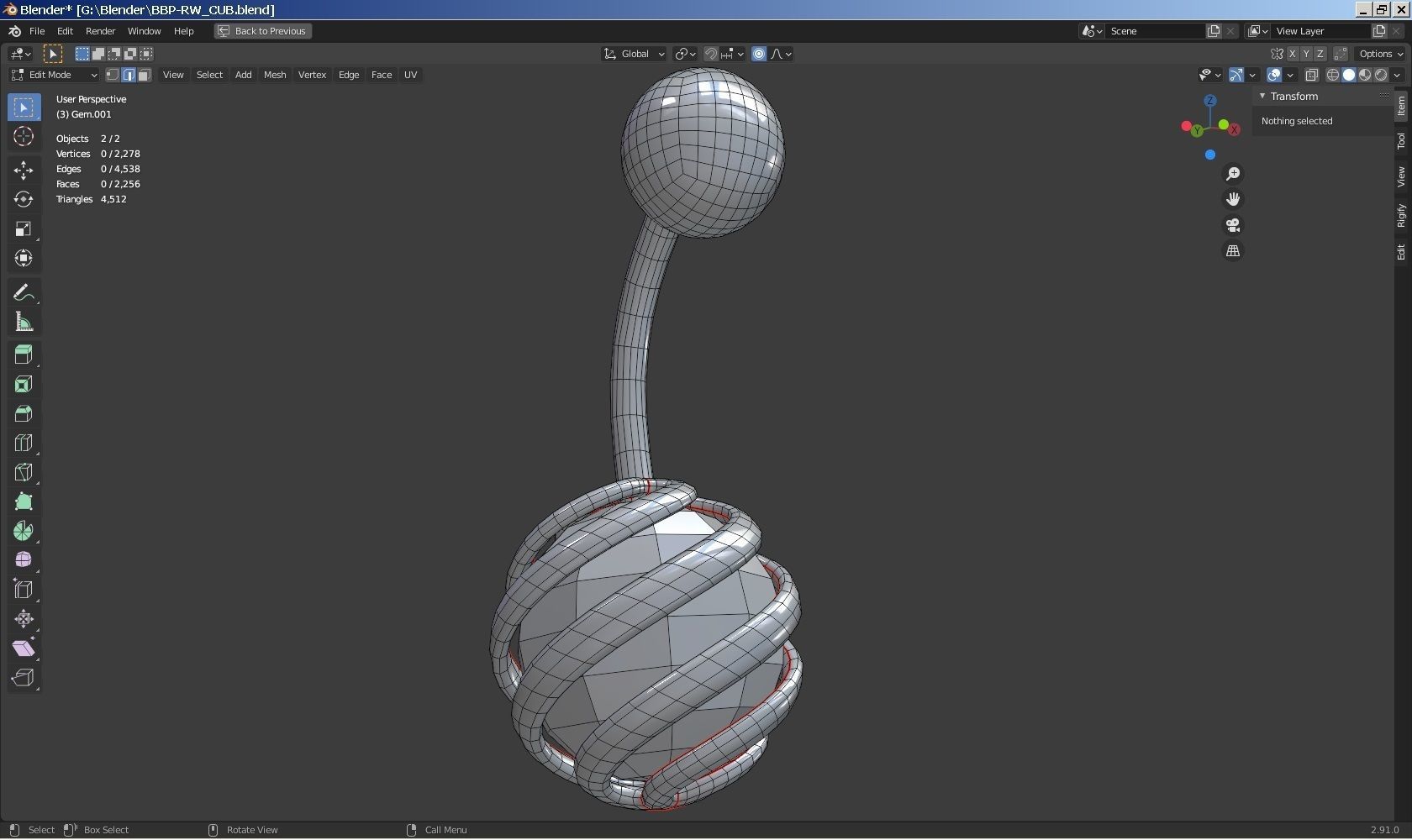The height and width of the screenshot is (840, 1412).
Task: Switch to the Rigify sidebar tab
Action: 1401,215
